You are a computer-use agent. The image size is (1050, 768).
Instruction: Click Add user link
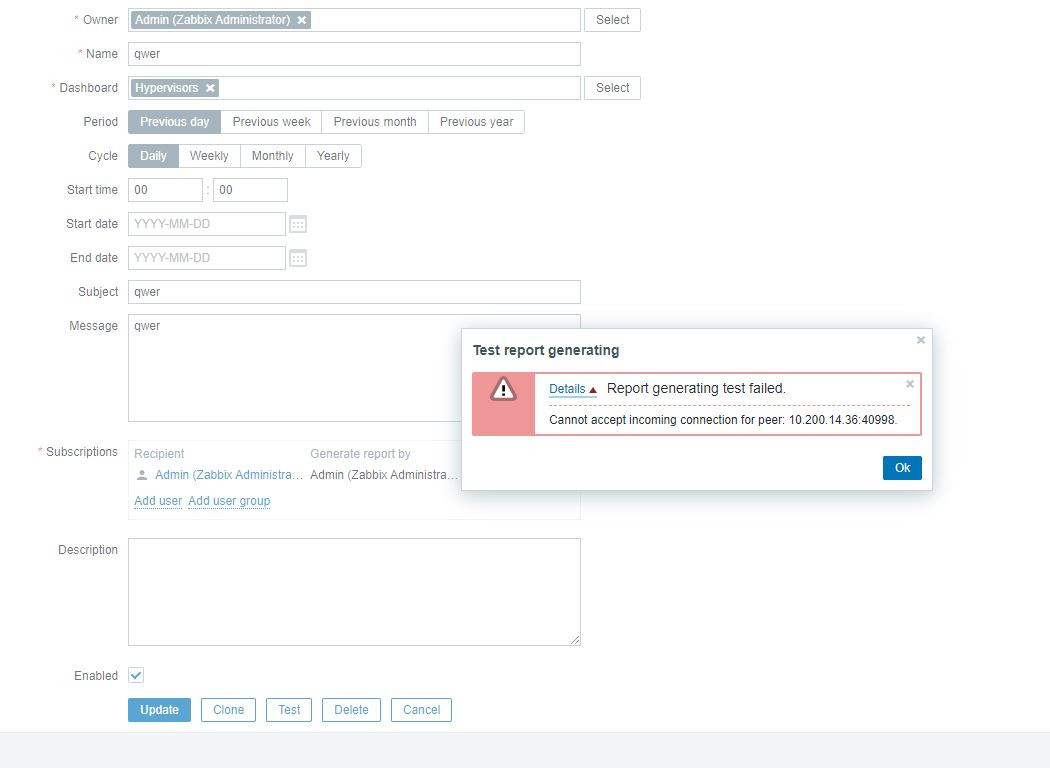pyautogui.click(x=158, y=501)
